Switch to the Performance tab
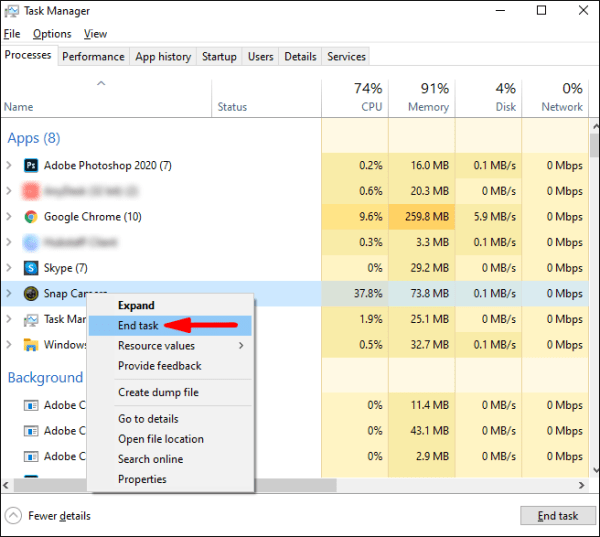Viewport: 600px width, 537px height. click(93, 57)
